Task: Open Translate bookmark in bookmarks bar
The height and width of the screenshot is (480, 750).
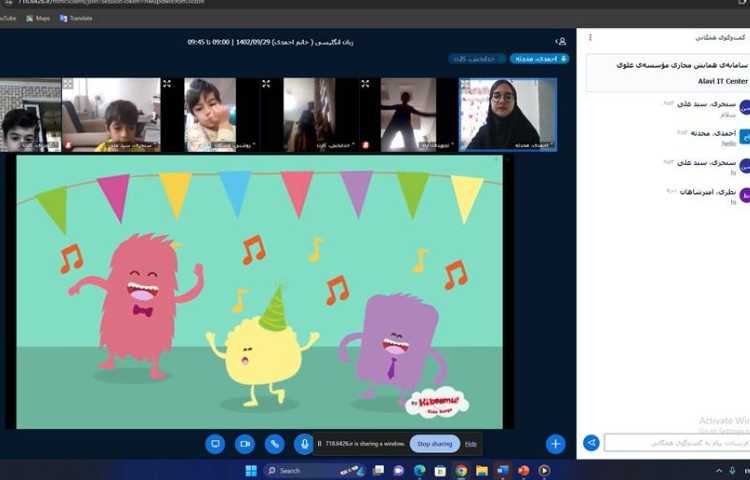Action: [x=77, y=18]
